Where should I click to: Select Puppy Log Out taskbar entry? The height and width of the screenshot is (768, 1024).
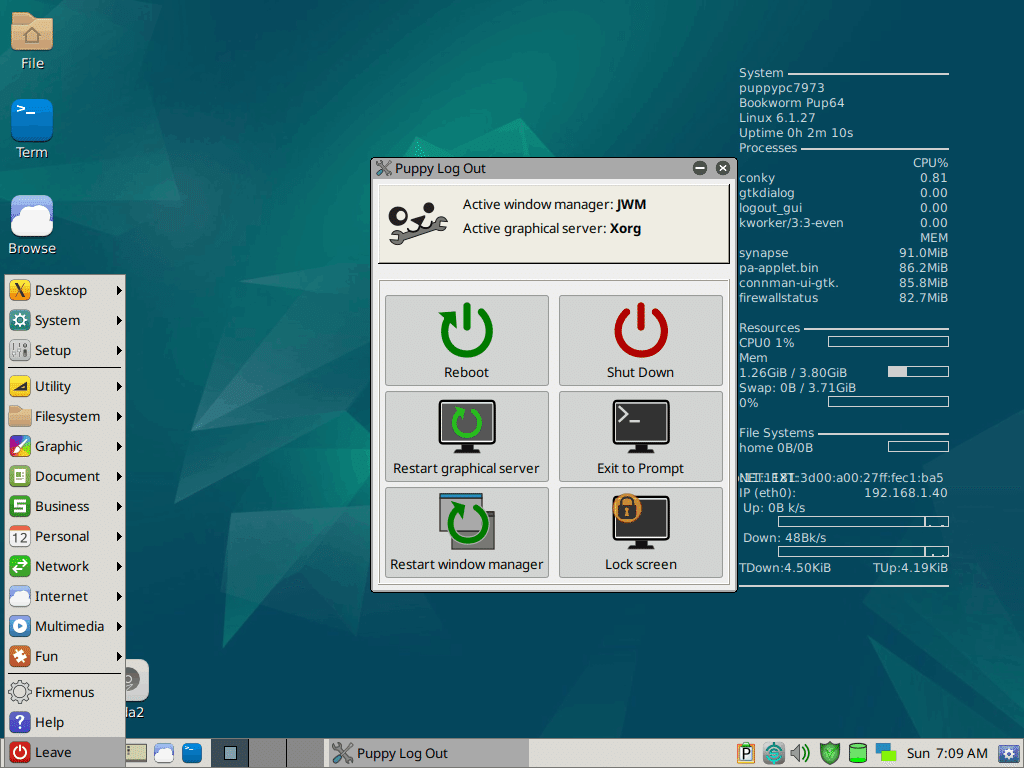coord(427,753)
